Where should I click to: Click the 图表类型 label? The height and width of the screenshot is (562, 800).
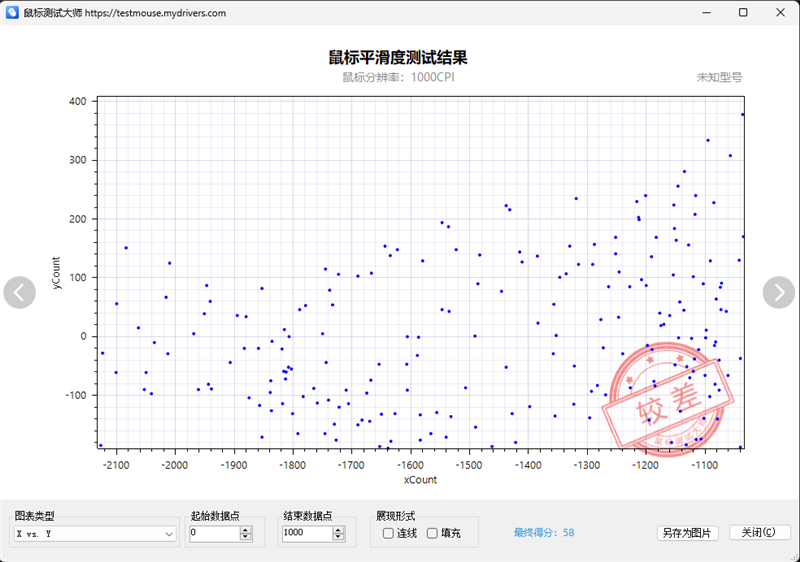pyautogui.click(x=34, y=516)
